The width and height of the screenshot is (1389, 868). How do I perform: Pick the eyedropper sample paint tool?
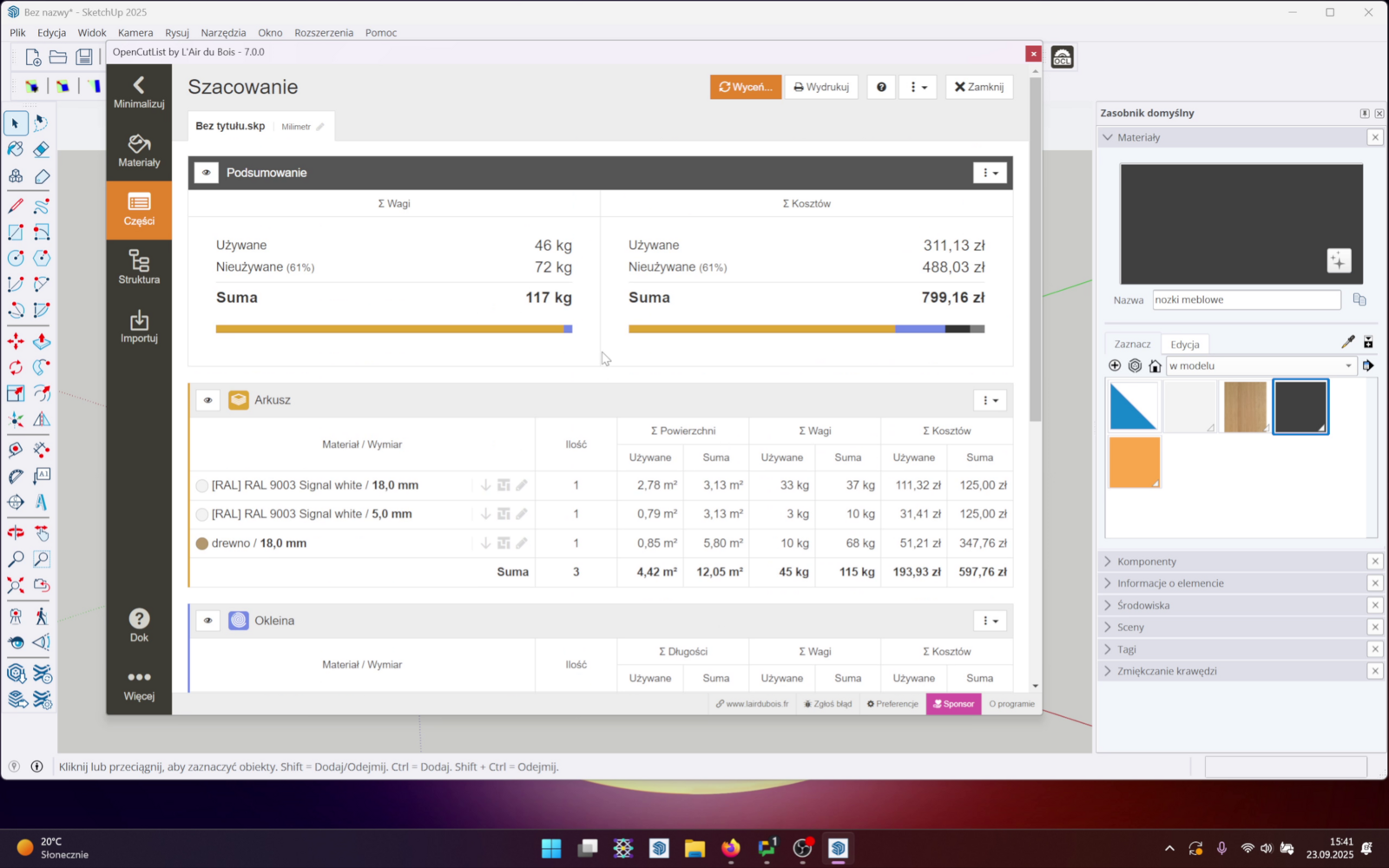coord(1347,342)
